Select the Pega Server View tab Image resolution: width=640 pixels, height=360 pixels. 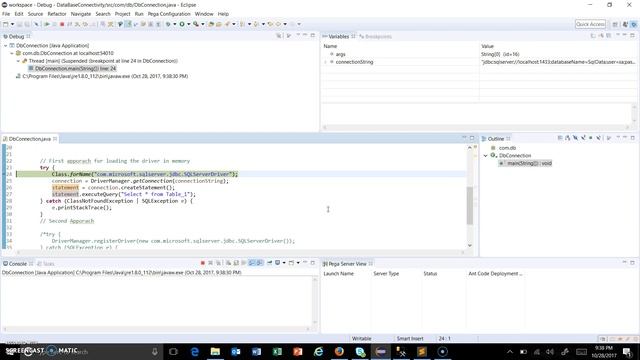347,264
